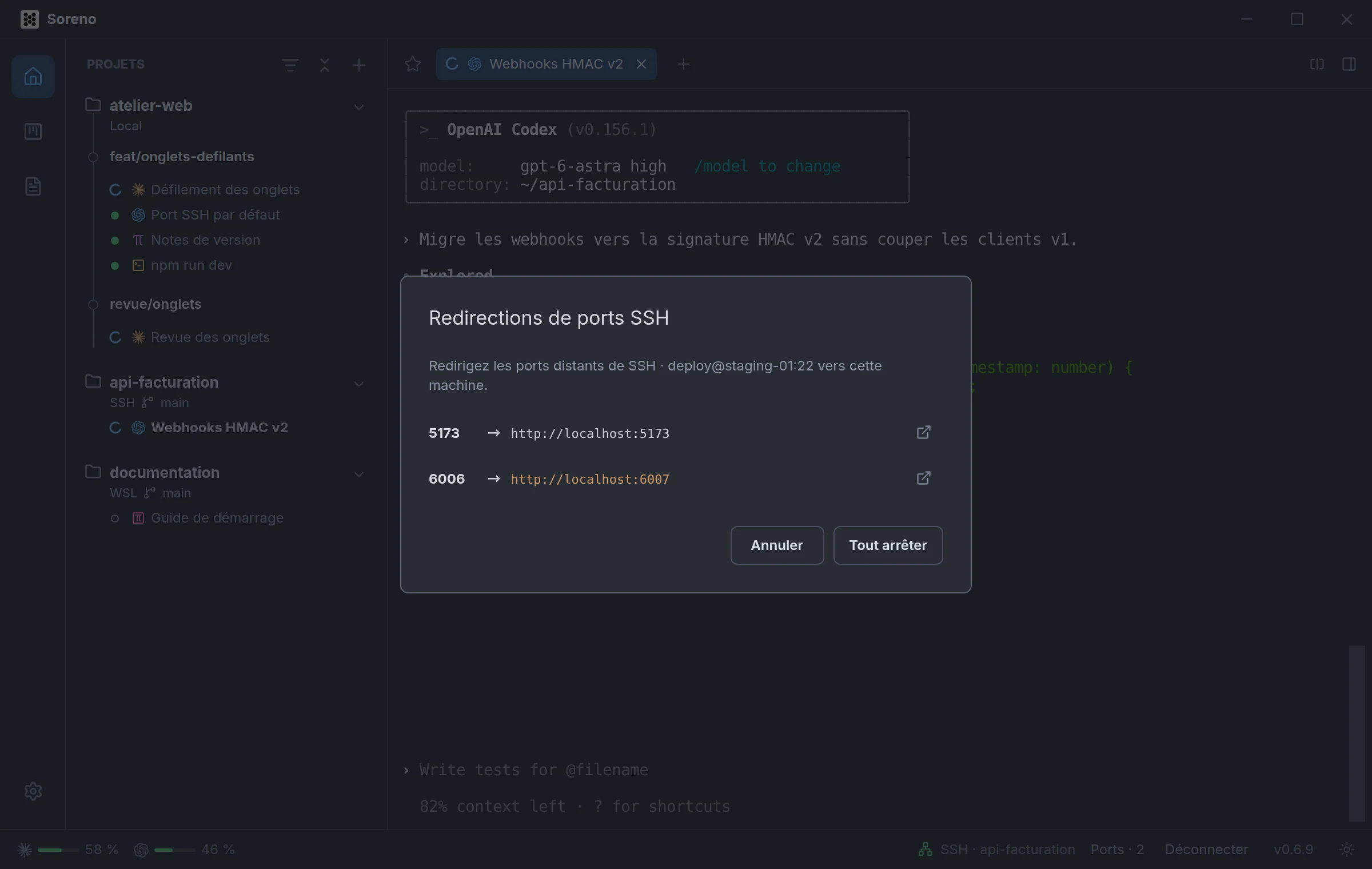
Task: Open a new tab with plus button
Action: [x=683, y=64]
